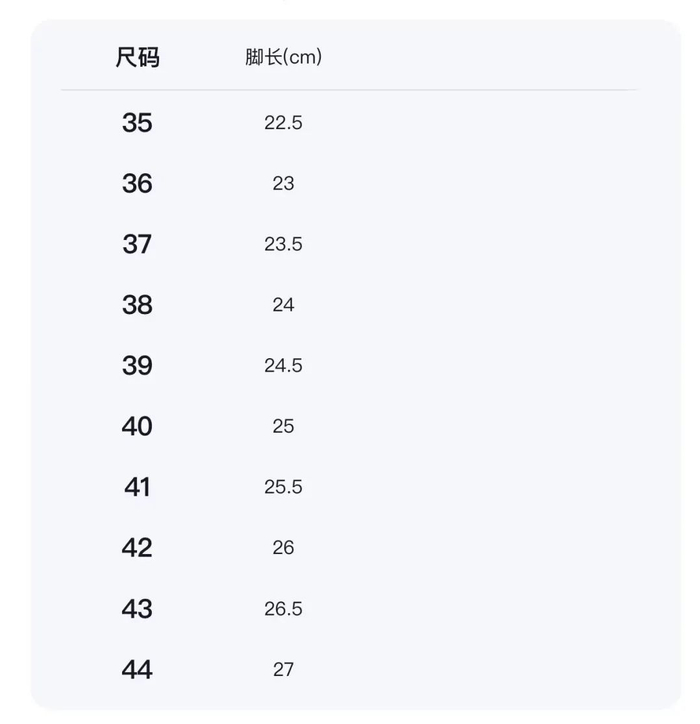
Task: Click the 脚长(cm) column header
Action: pyautogui.click(x=283, y=57)
